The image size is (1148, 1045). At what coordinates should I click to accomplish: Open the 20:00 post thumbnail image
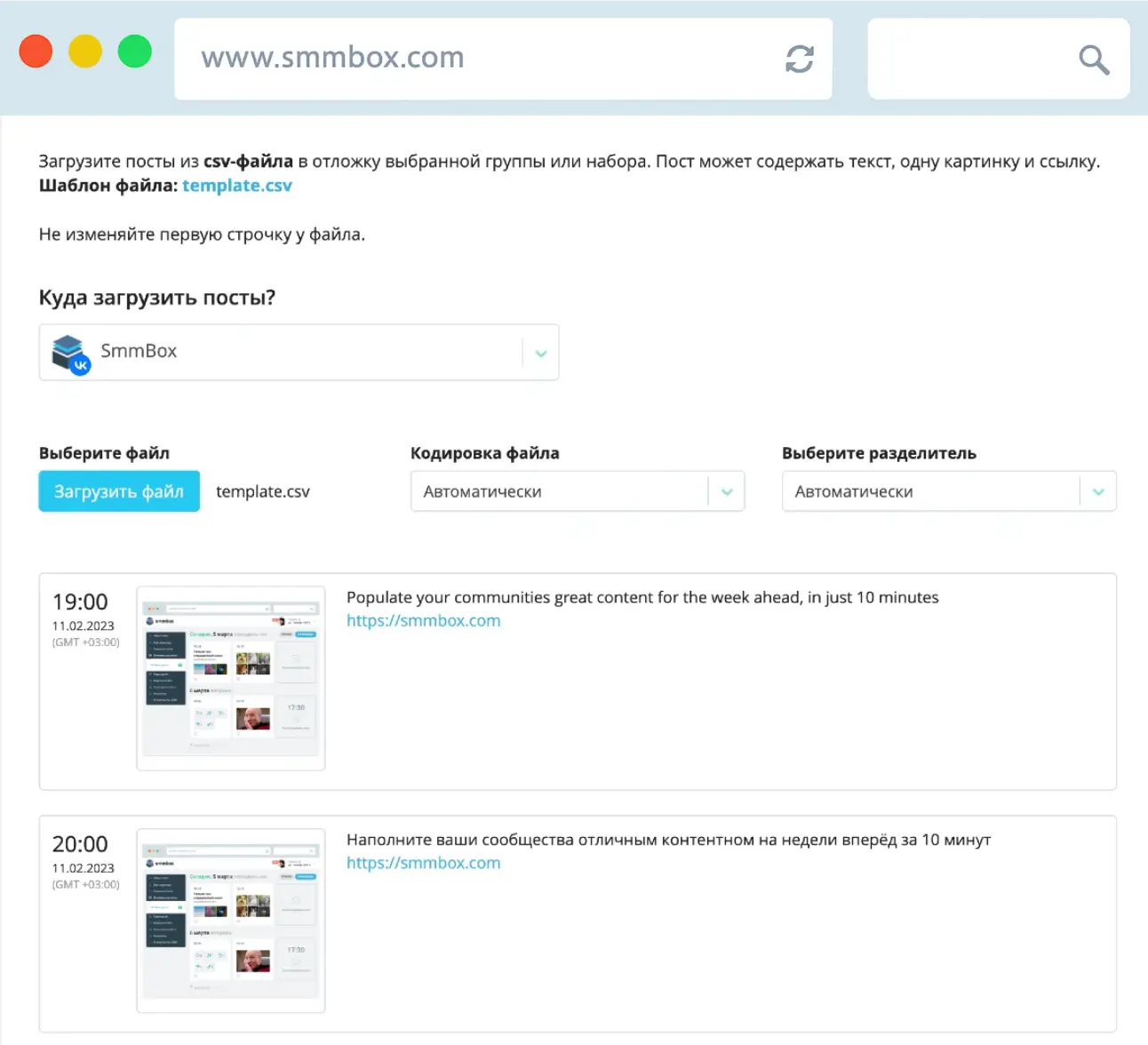click(231, 921)
